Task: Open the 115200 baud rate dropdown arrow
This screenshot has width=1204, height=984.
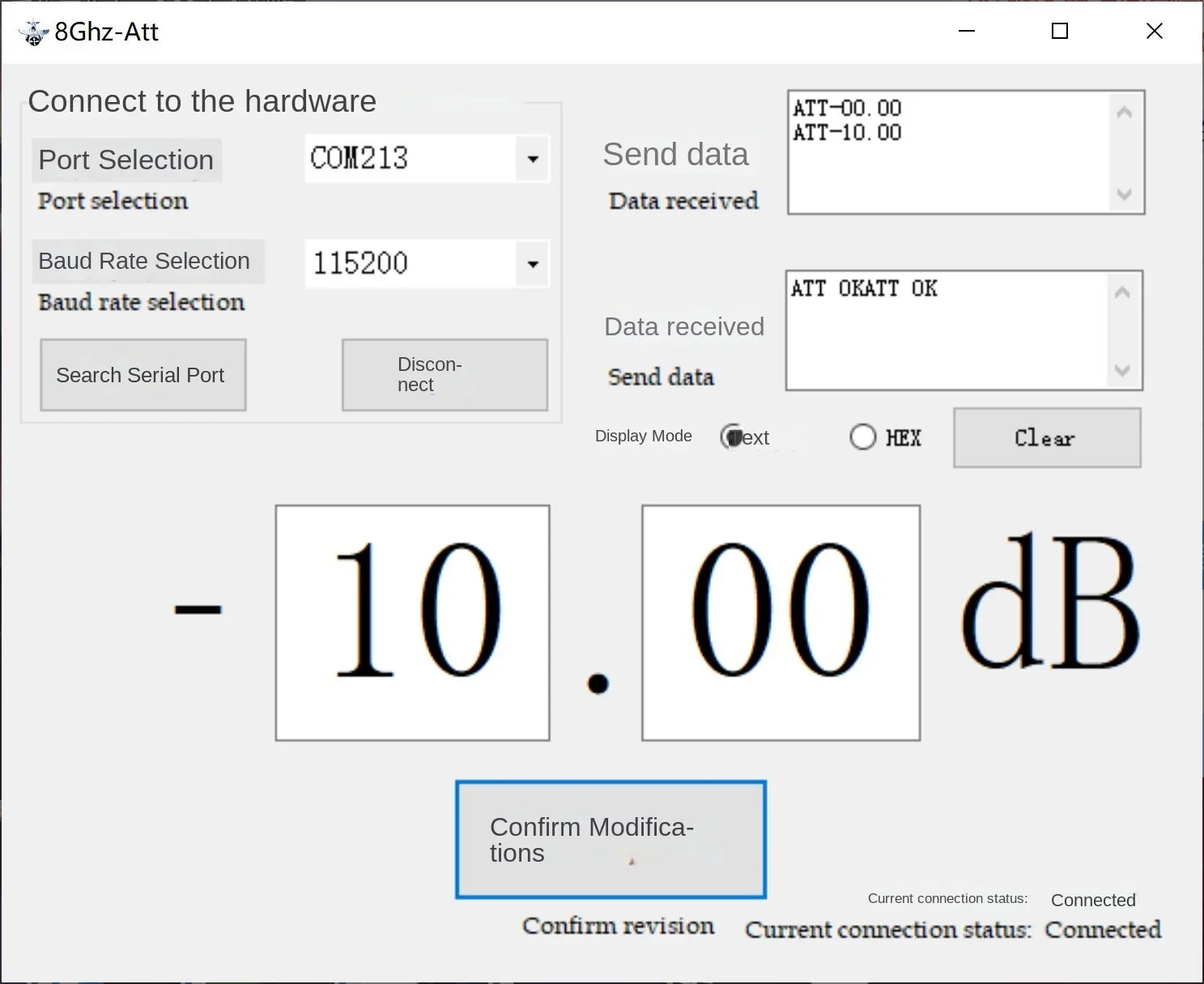Action: (x=533, y=264)
